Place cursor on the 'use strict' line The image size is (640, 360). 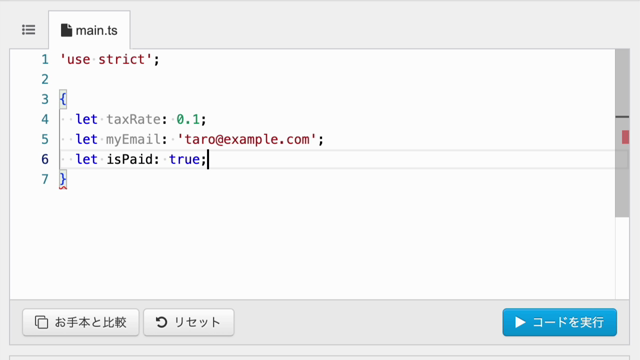click(109, 60)
